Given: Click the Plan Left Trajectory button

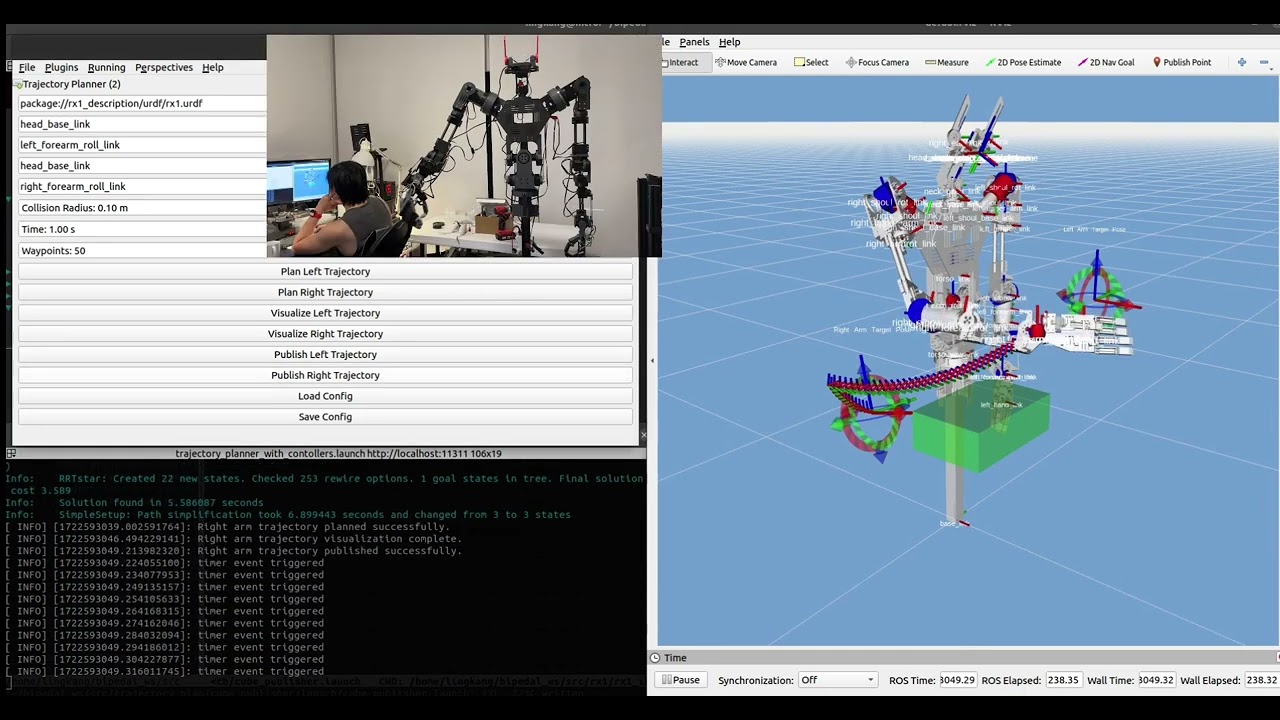Looking at the screenshot, I should (325, 271).
